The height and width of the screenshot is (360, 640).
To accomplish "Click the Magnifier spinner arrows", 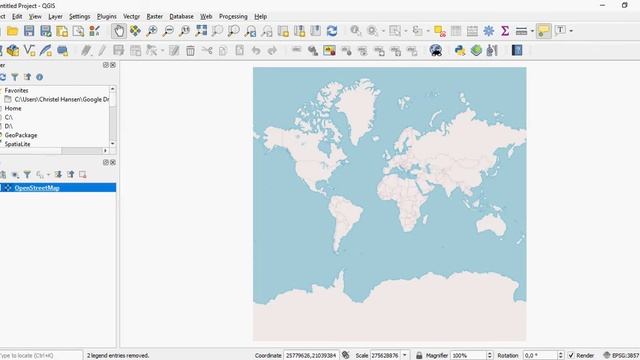I will point(490,356).
